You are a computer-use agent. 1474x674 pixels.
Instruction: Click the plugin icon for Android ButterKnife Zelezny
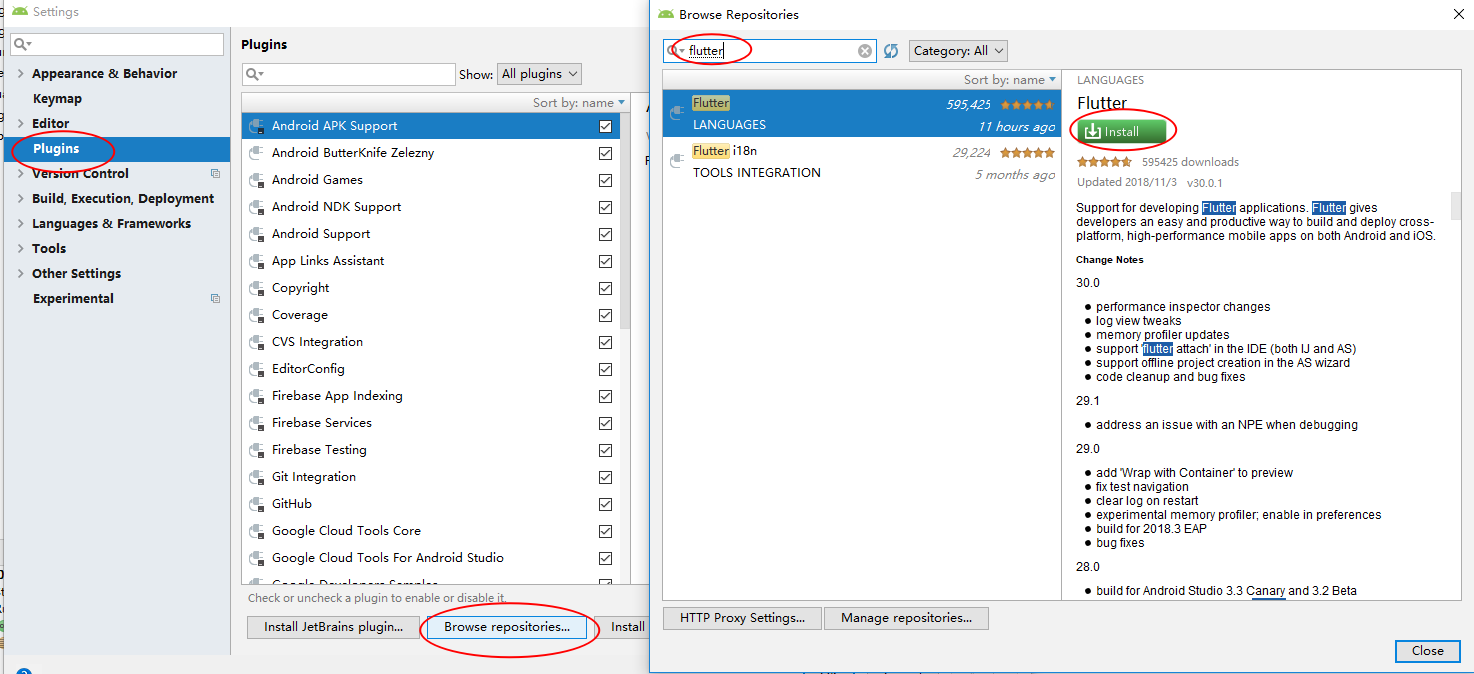[x=257, y=153]
